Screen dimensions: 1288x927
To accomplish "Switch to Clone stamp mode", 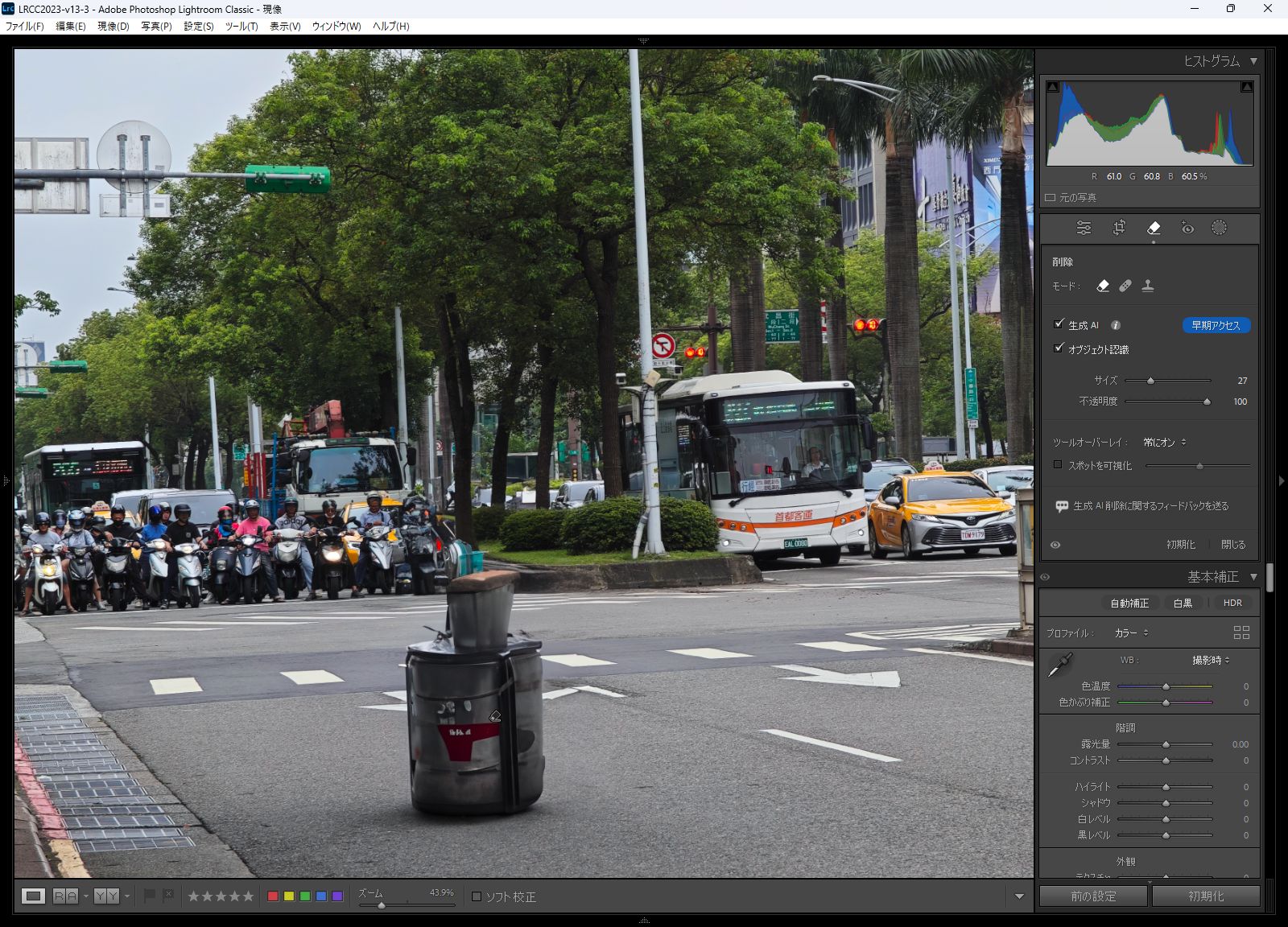I will pos(1148,286).
